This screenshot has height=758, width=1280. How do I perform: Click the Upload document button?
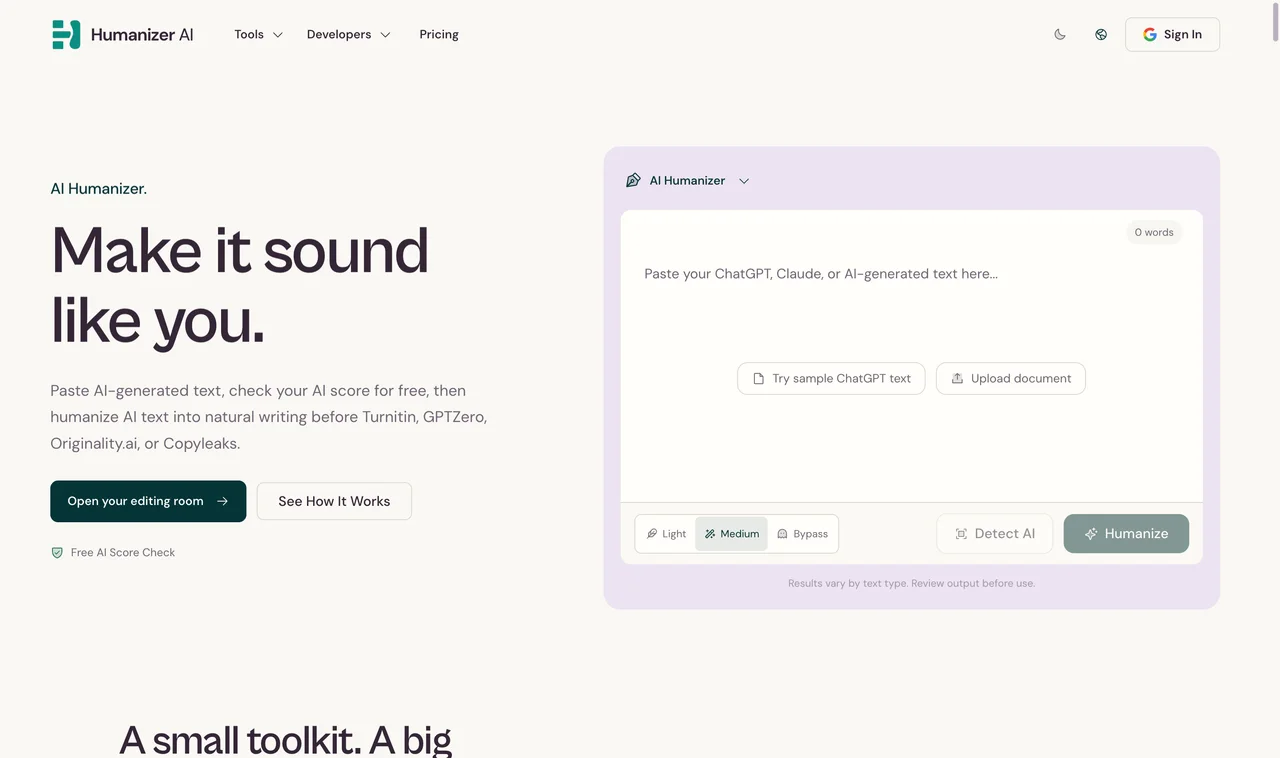1011,378
